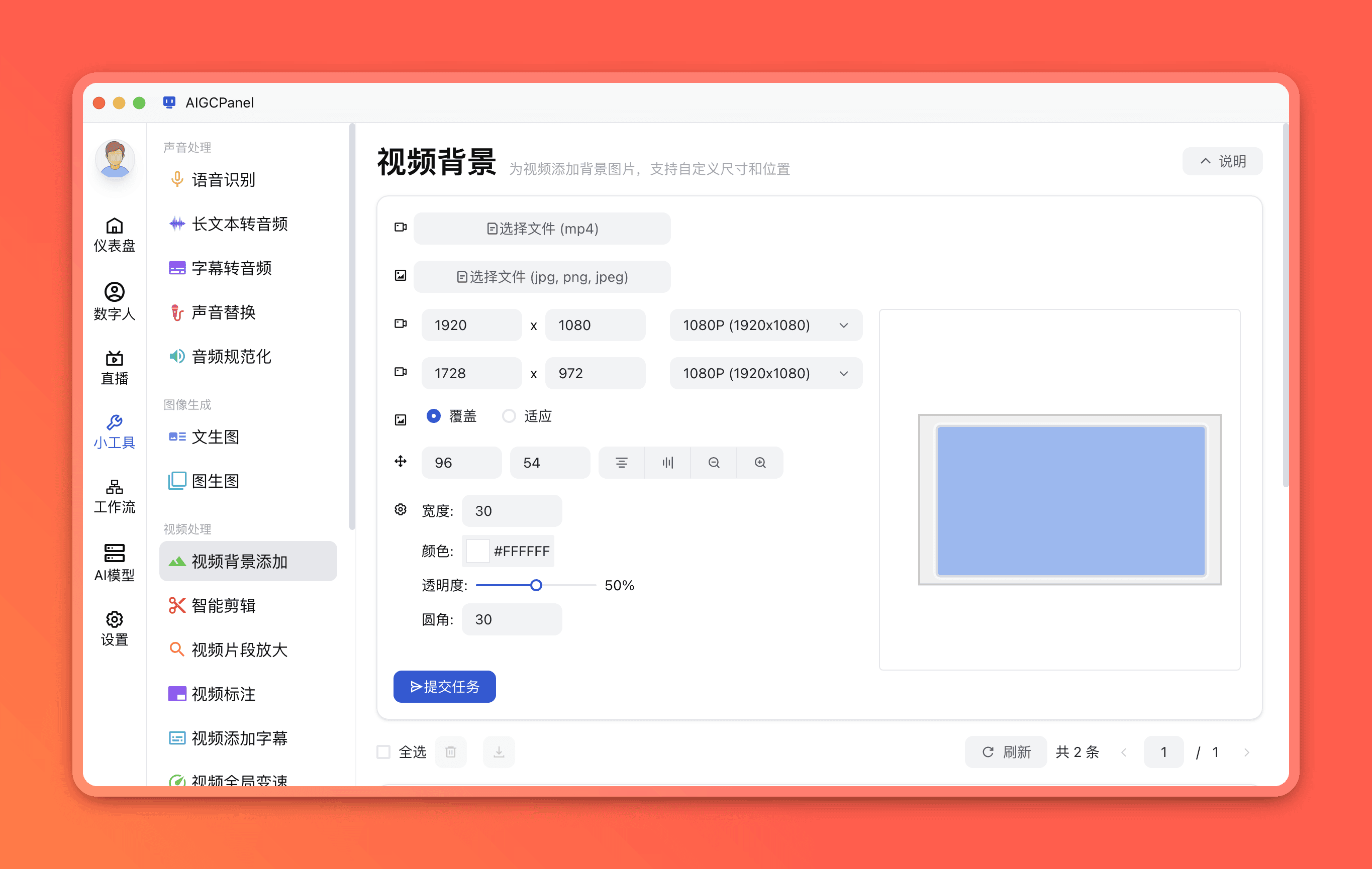
Task: Open the 直播 live streaming section
Action: pos(115,368)
